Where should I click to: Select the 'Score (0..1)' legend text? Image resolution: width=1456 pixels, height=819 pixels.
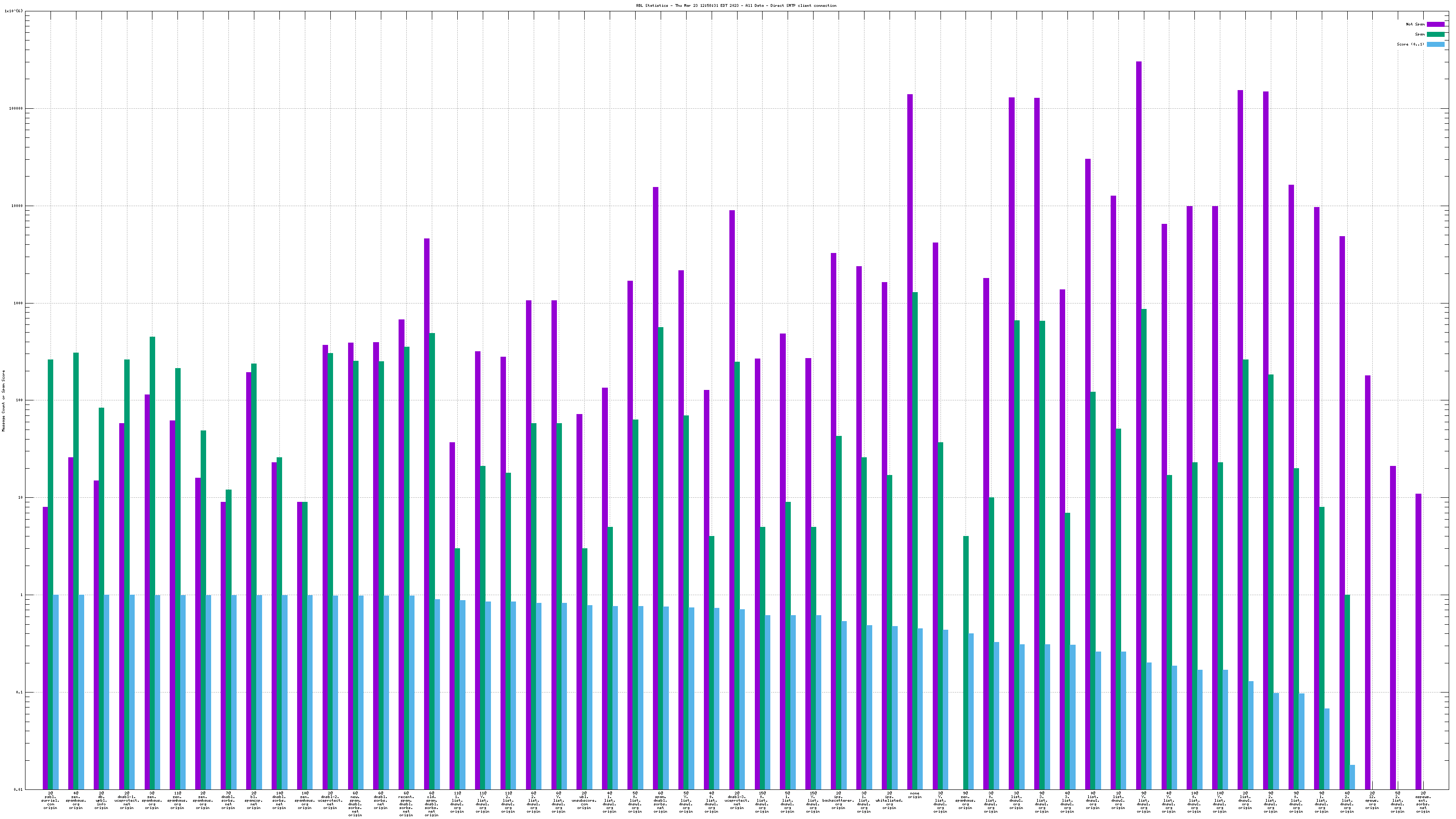(1410, 44)
